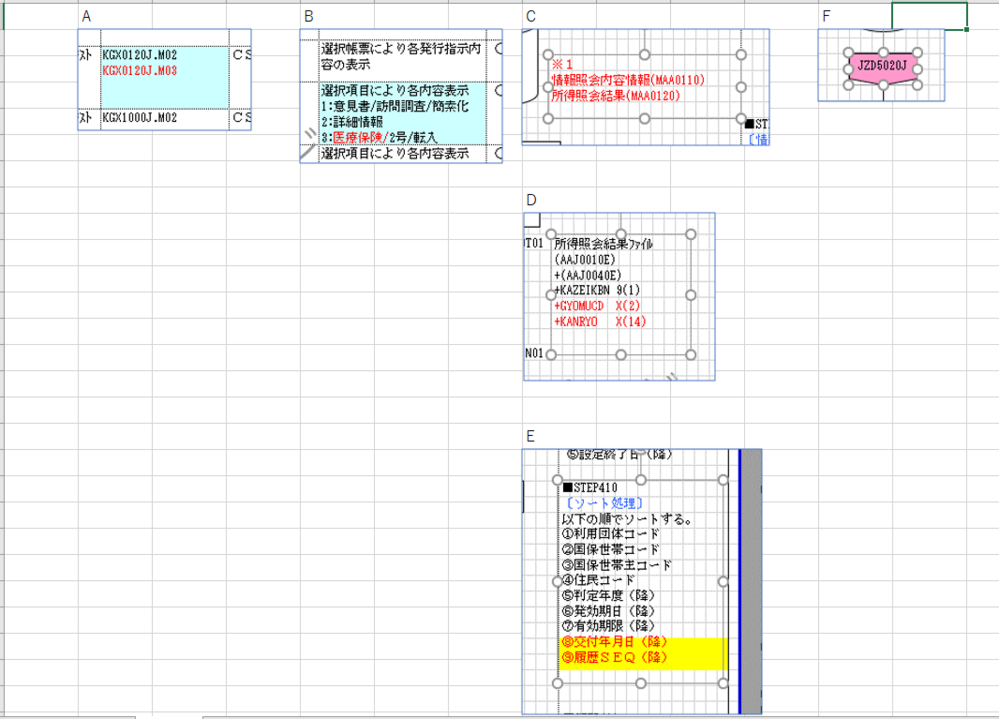Image resolution: width=999 pixels, height=719 pixels.
Task: Select the cell labeled D
Action: pyautogui.click(x=531, y=200)
